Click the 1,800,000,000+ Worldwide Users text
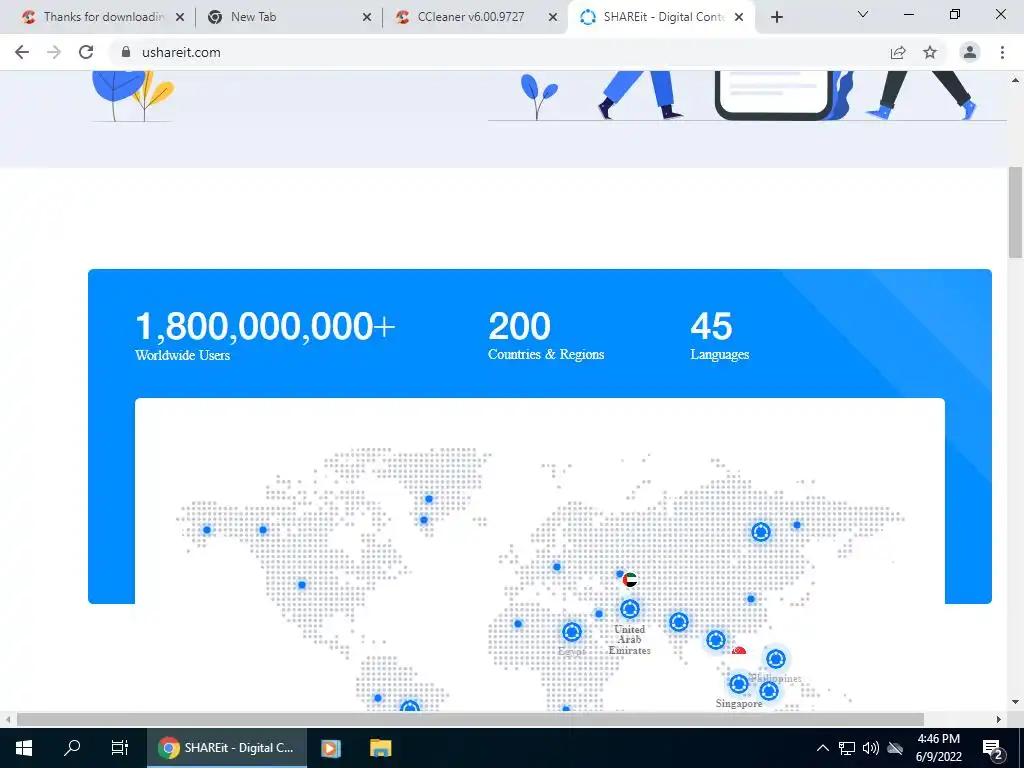 point(265,336)
